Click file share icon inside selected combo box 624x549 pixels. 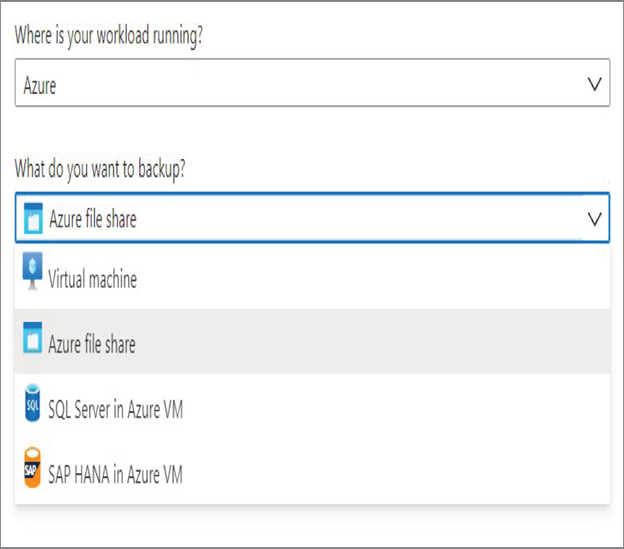[x=33, y=218]
